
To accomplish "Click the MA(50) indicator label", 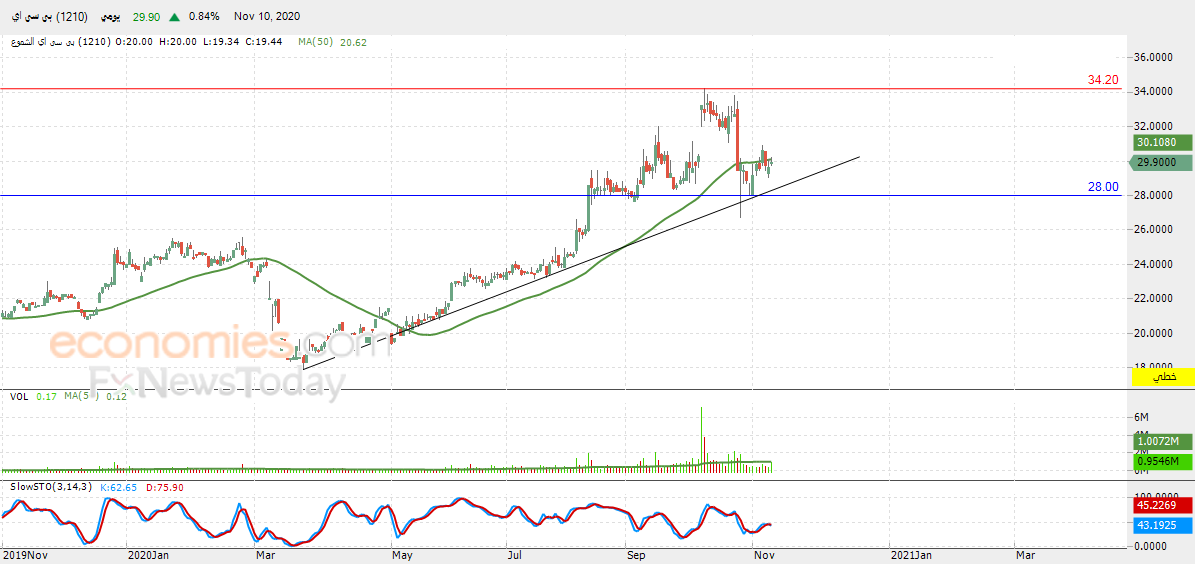I will (315, 42).
